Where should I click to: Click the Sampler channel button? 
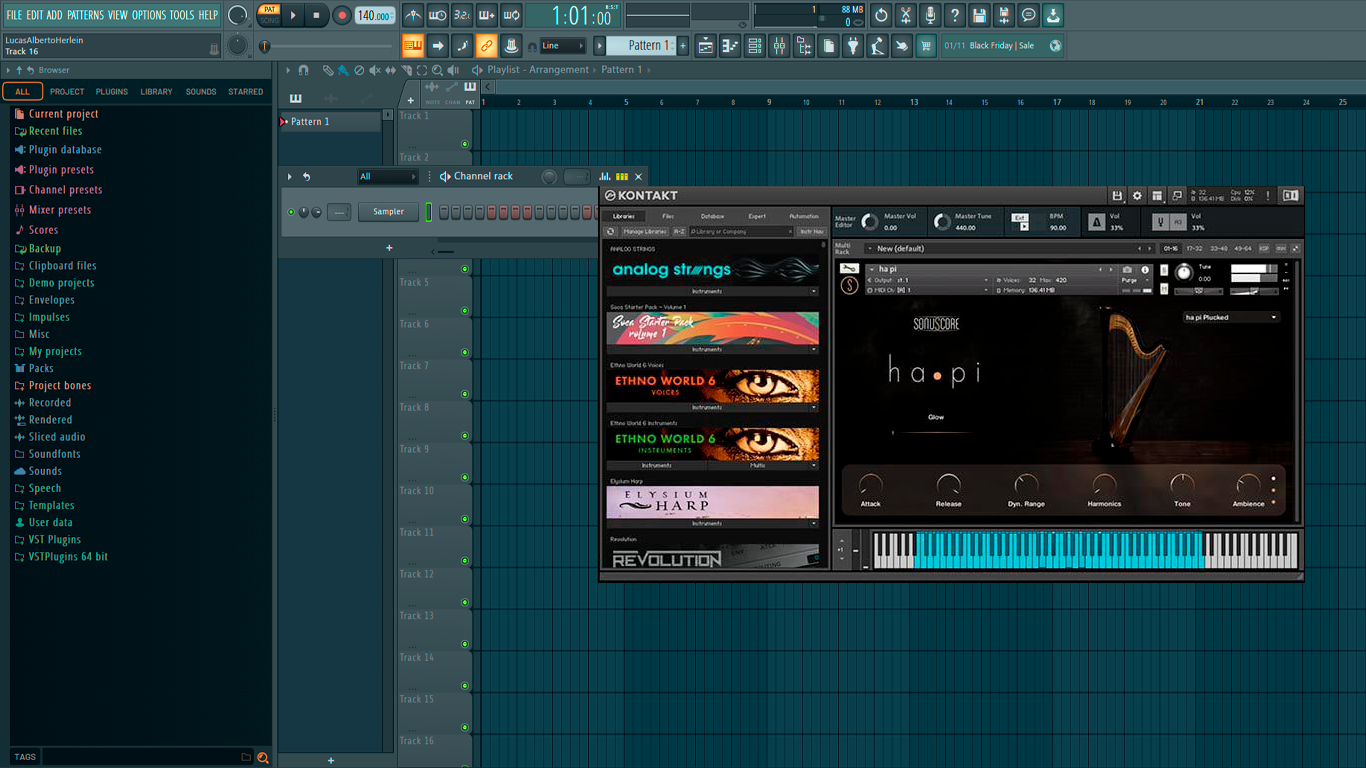coord(389,212)
